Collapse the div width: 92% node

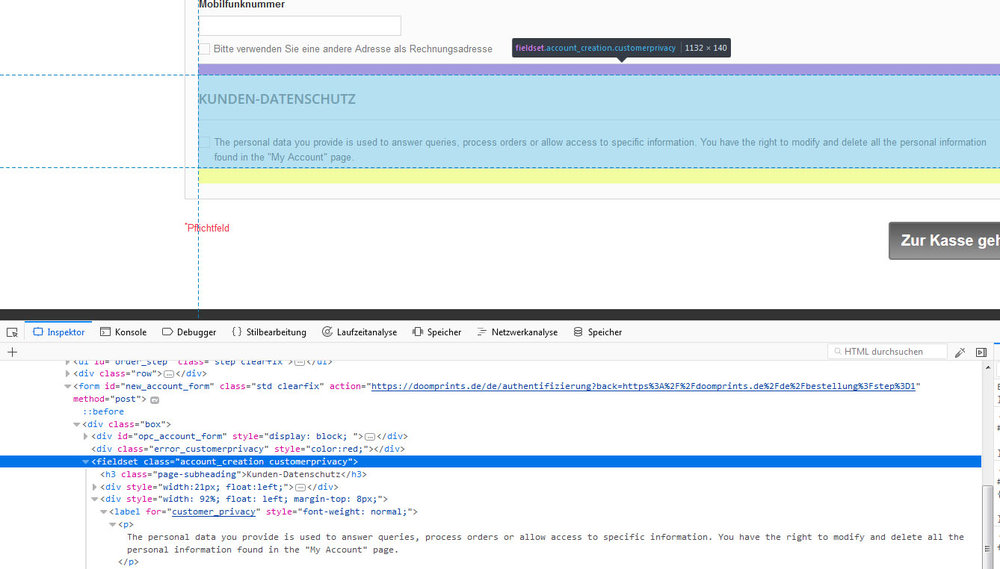pos(94,499)
